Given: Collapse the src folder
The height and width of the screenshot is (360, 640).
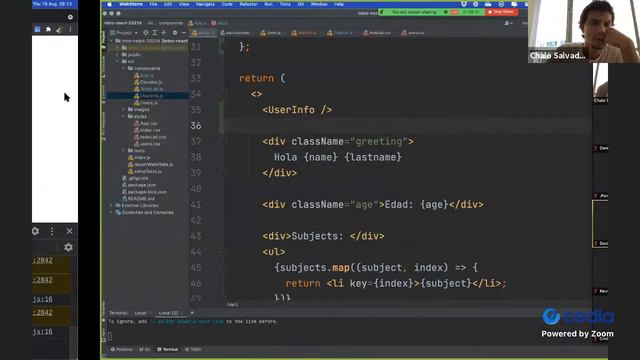Looking at the screenshot, I should (118, 61).
